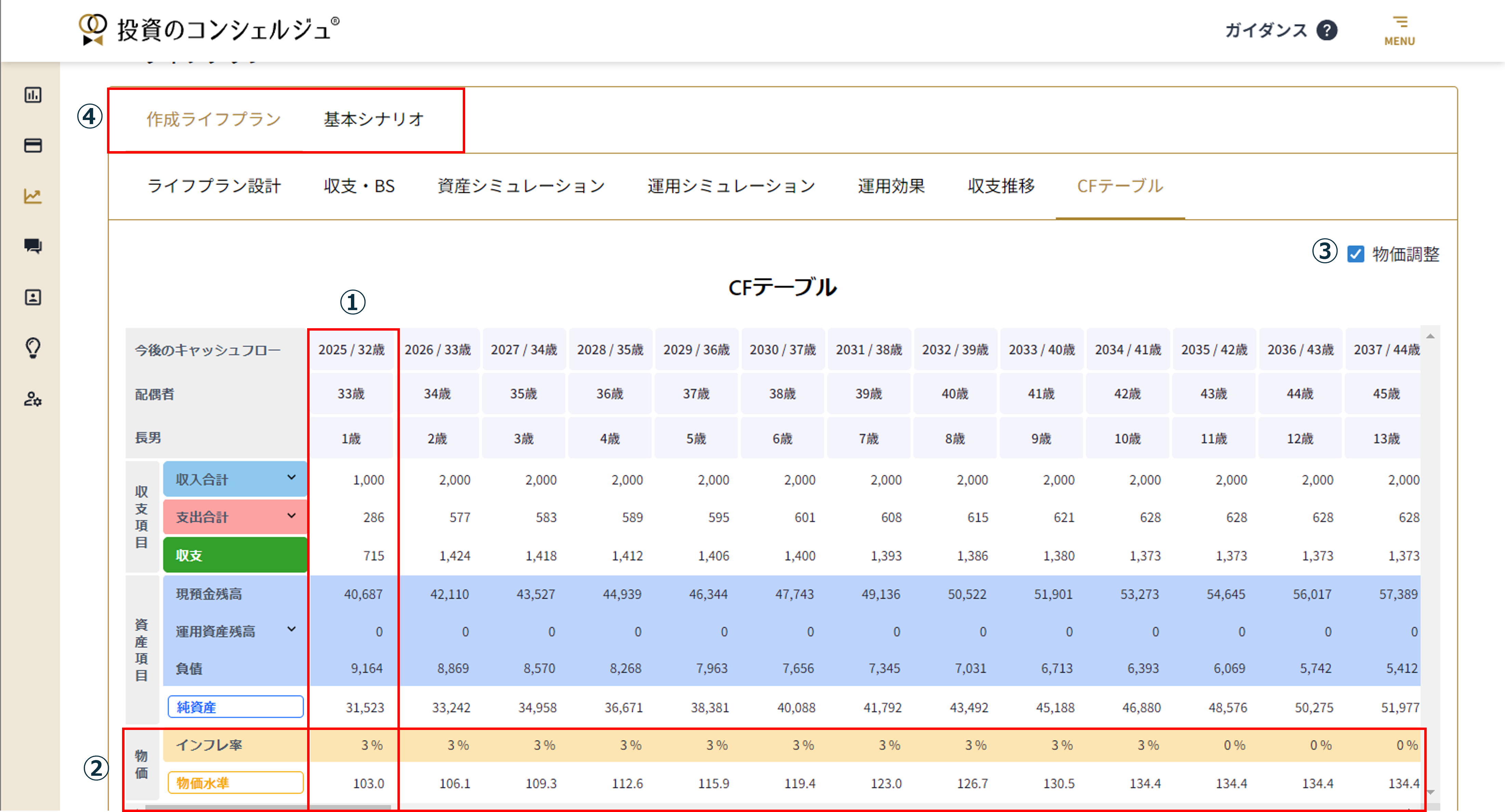The height and width of the screenshot is (812, 1505).
Task: Open the ライフプラン設計 tab
Action: click(x=214, y=186)
